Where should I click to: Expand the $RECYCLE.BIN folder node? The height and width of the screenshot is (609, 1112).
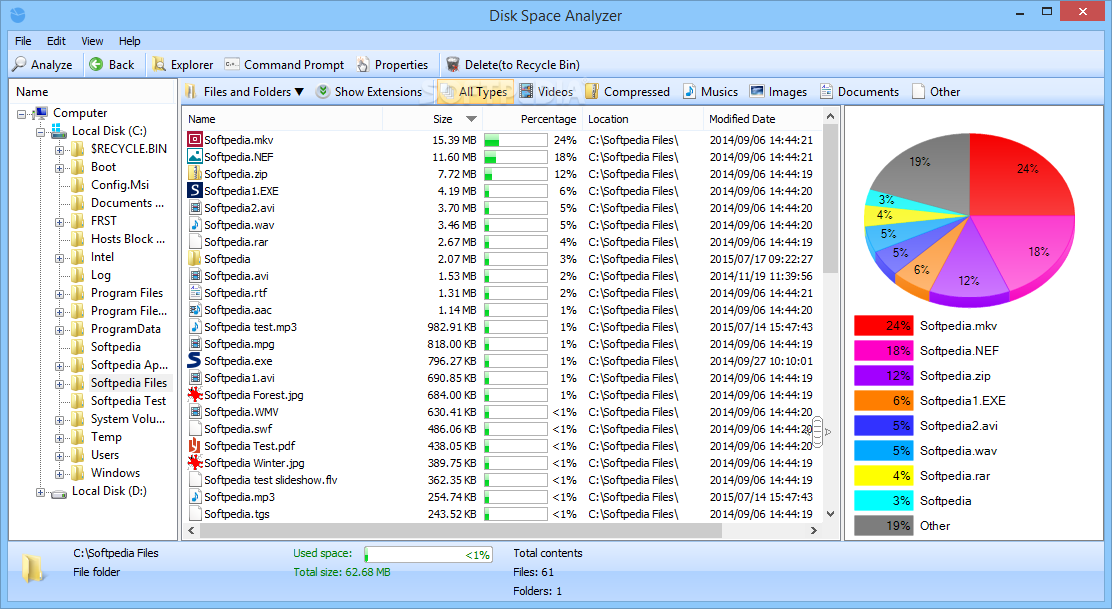tap(60, 150)
